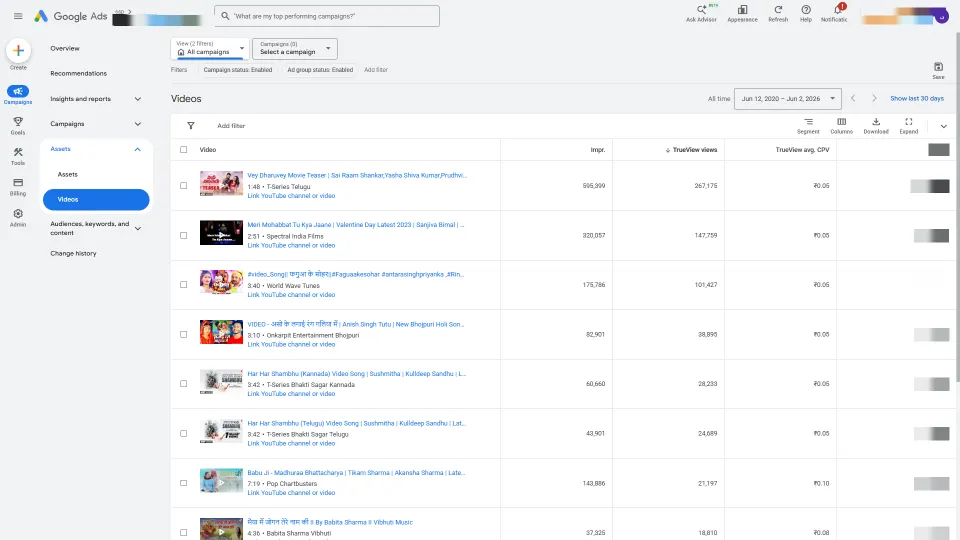Image resolution: width=960 pixels, height=540 pixels.
Task: Click the search campaigns input field
Action: (327, 16)
